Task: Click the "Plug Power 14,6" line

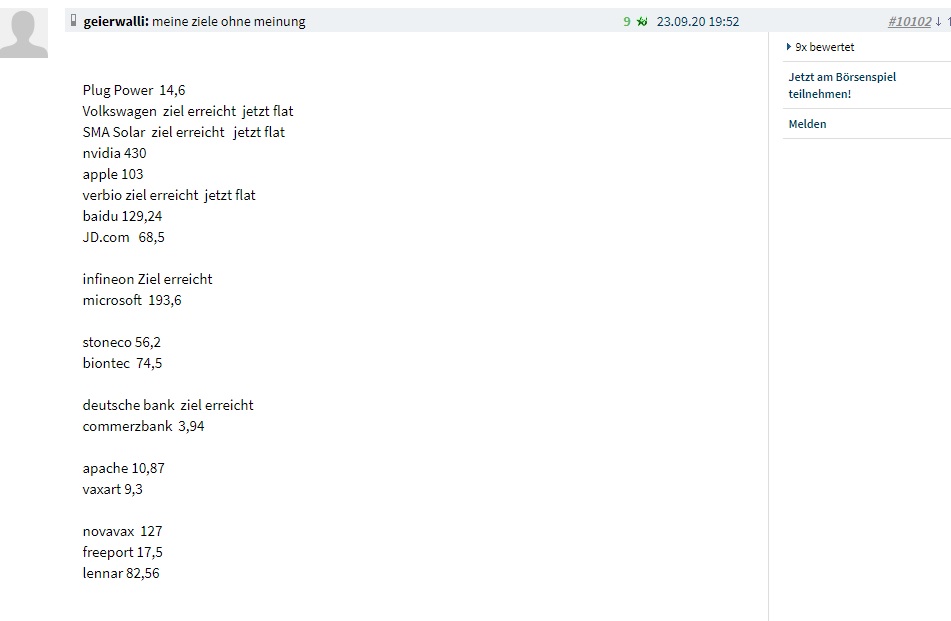Action: [134, 90]
